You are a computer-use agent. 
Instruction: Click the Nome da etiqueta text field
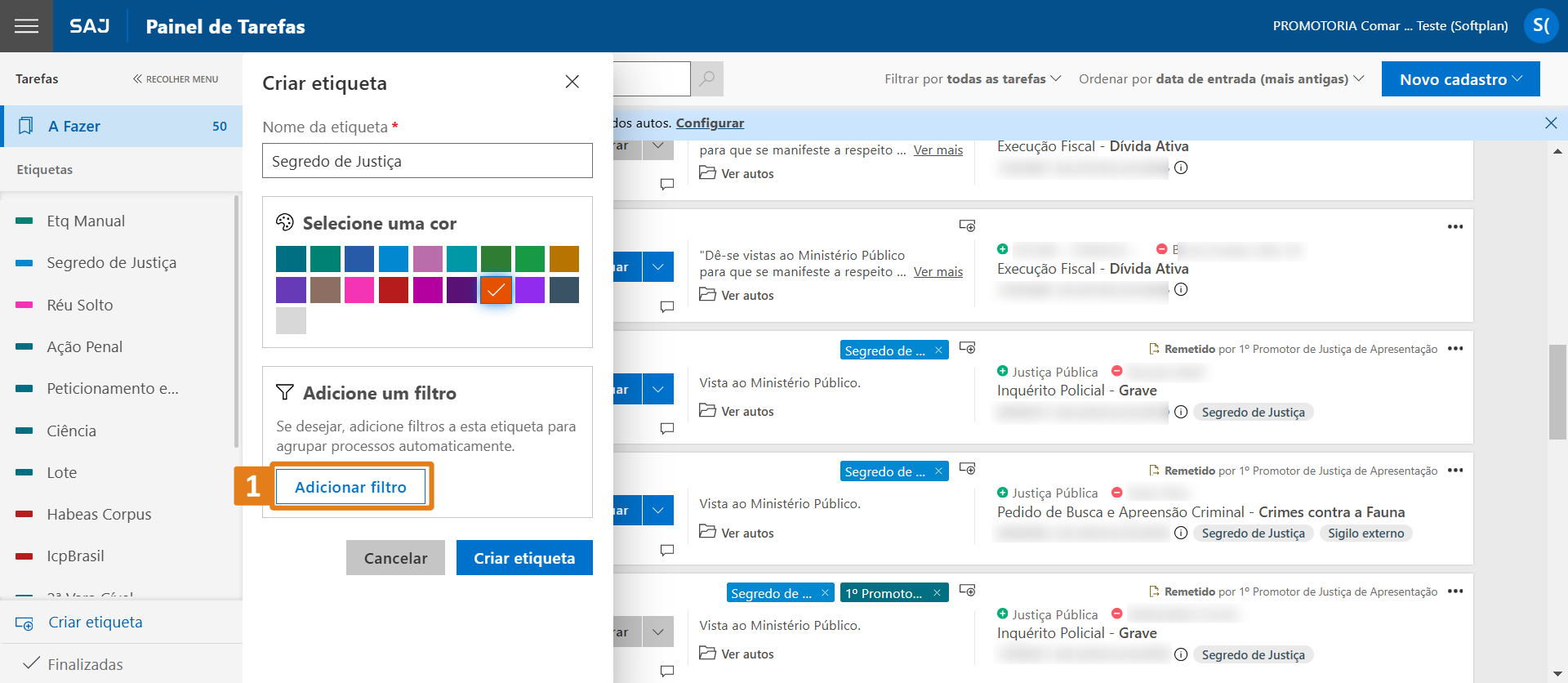click(x=427, y=161)
